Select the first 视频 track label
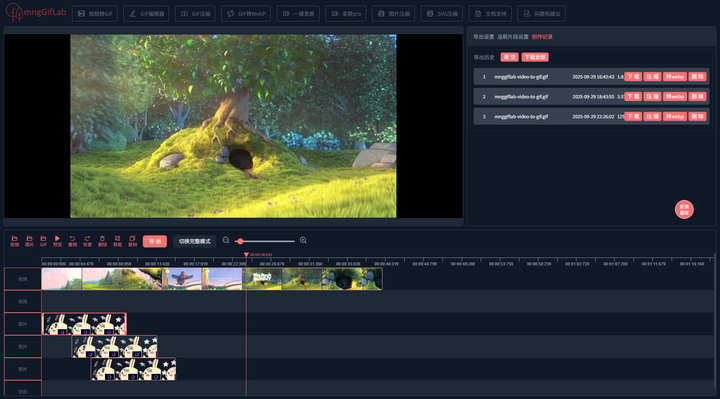 [x=22, y=279]
